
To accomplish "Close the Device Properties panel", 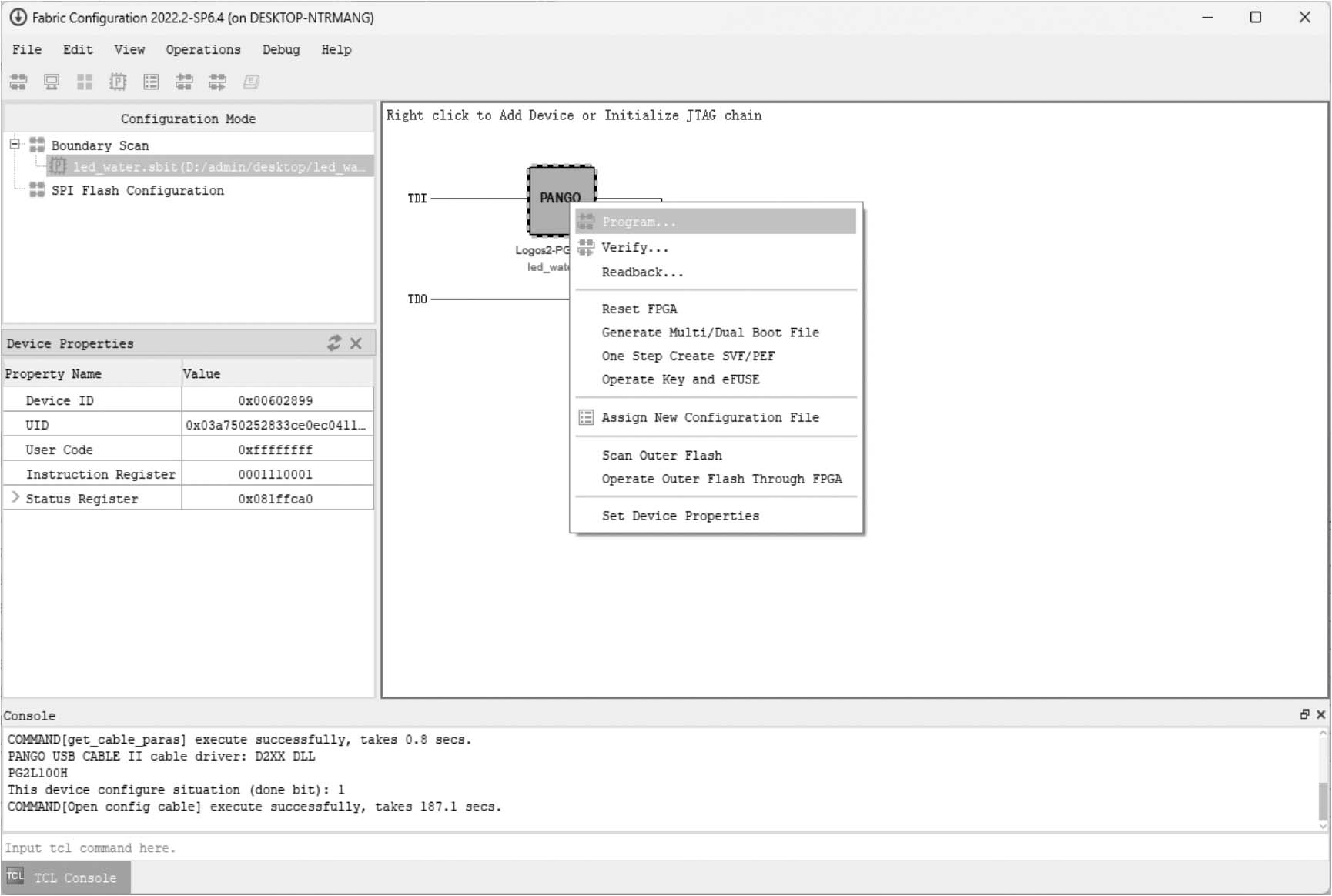I will (356, 343).
